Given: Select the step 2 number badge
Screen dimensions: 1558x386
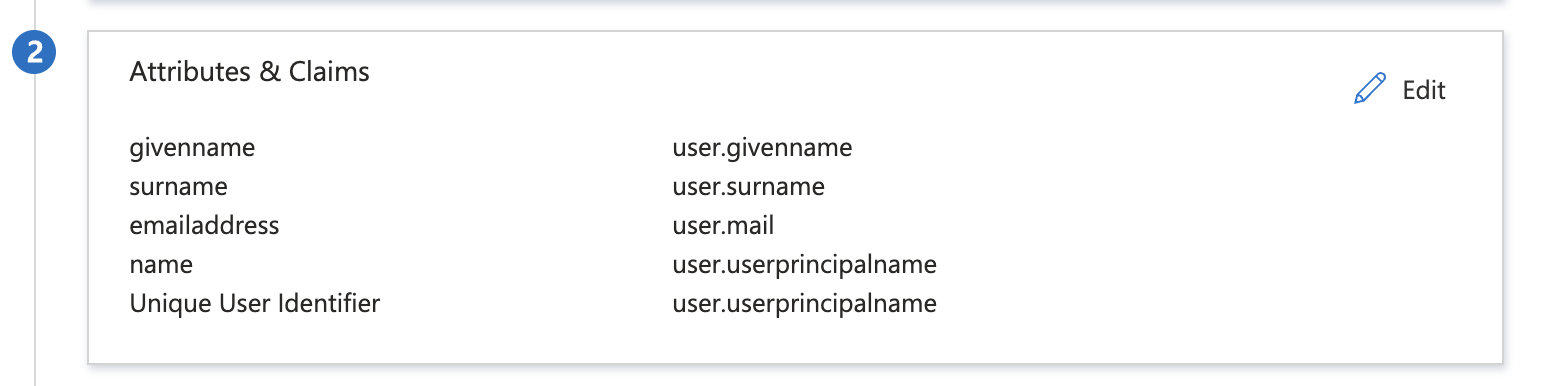Looking at the screenshot, I should pos(35,53).
